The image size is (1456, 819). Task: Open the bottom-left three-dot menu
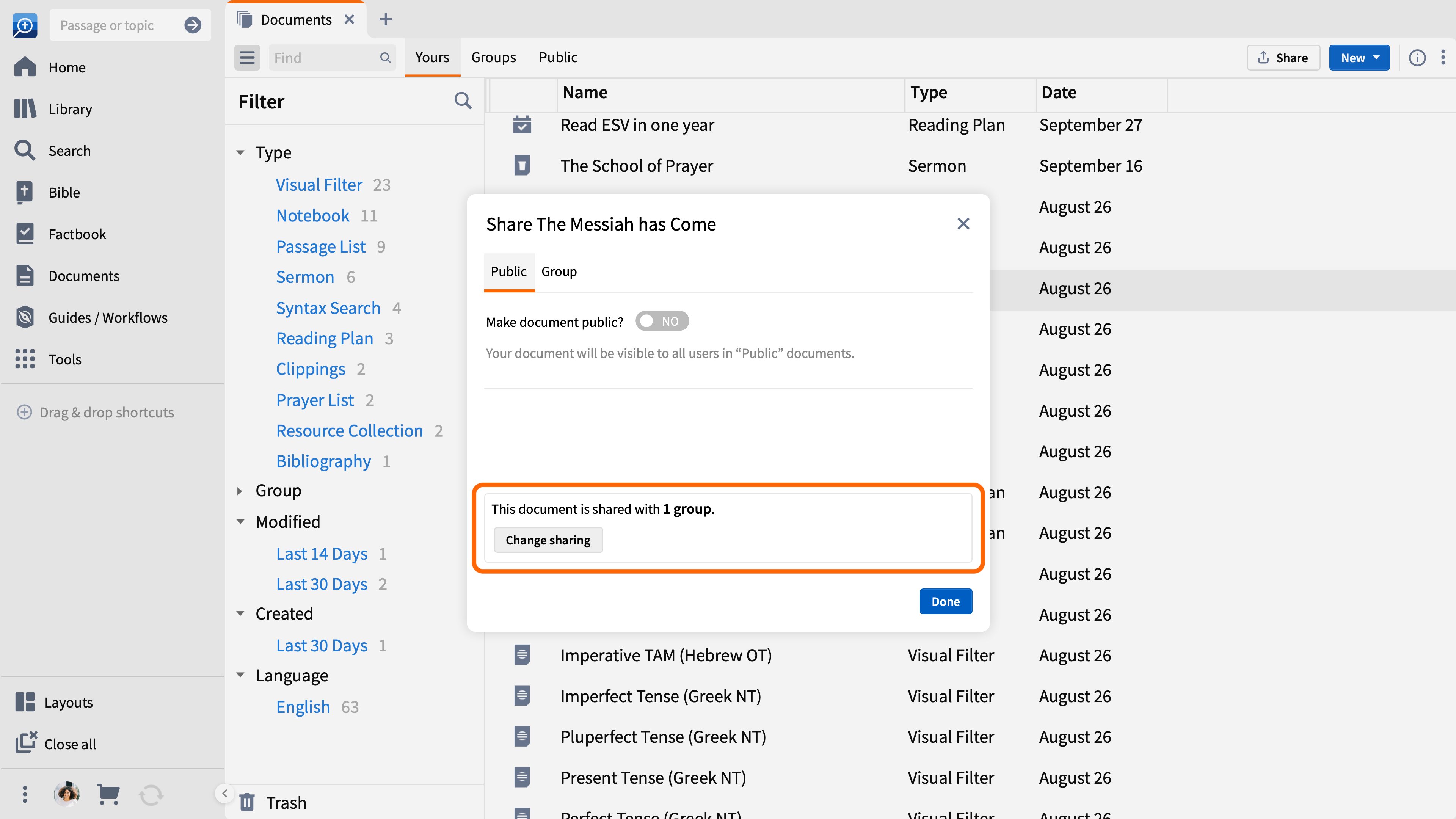click(24, 794)
